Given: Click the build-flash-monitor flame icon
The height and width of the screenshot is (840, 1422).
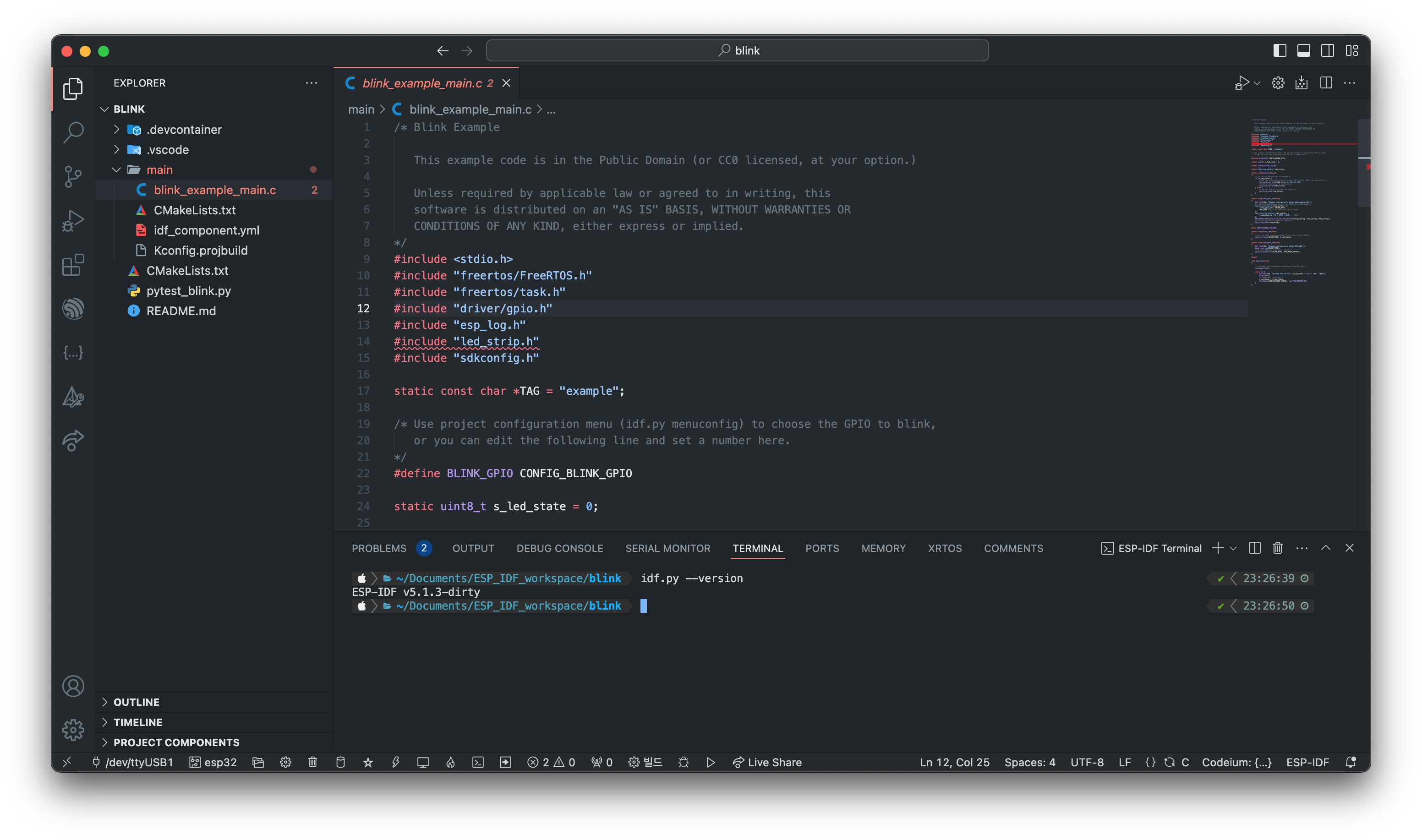Looking at the screenshot, I should point(451,763).
